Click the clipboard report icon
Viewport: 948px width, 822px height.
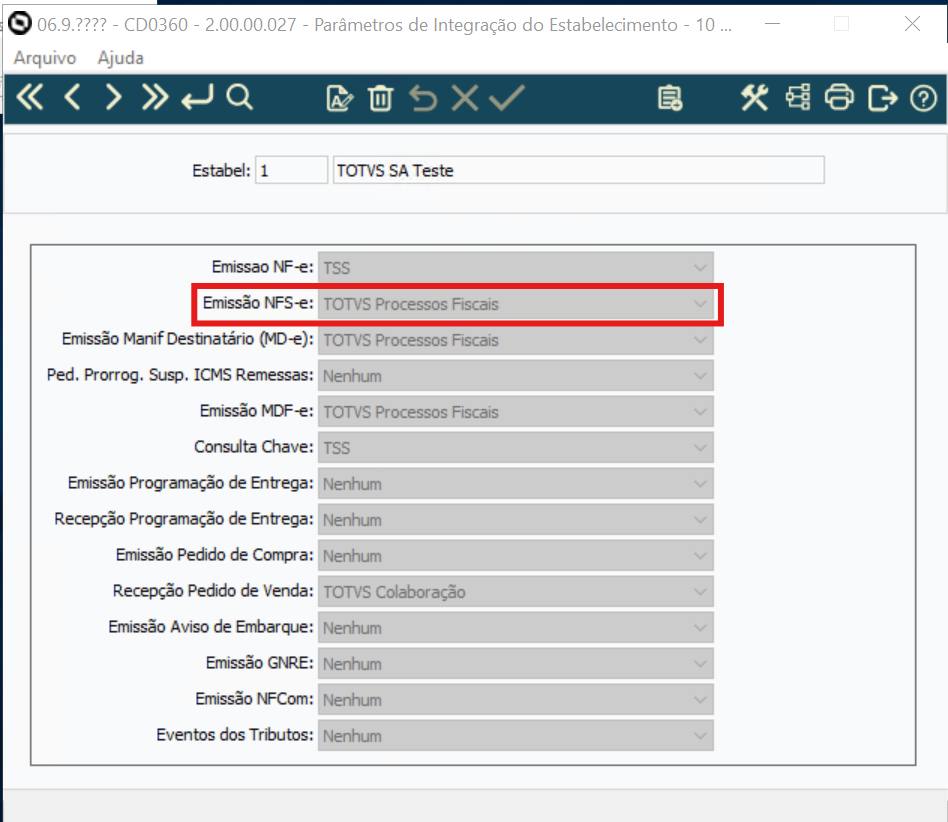(x=670, y=99)
